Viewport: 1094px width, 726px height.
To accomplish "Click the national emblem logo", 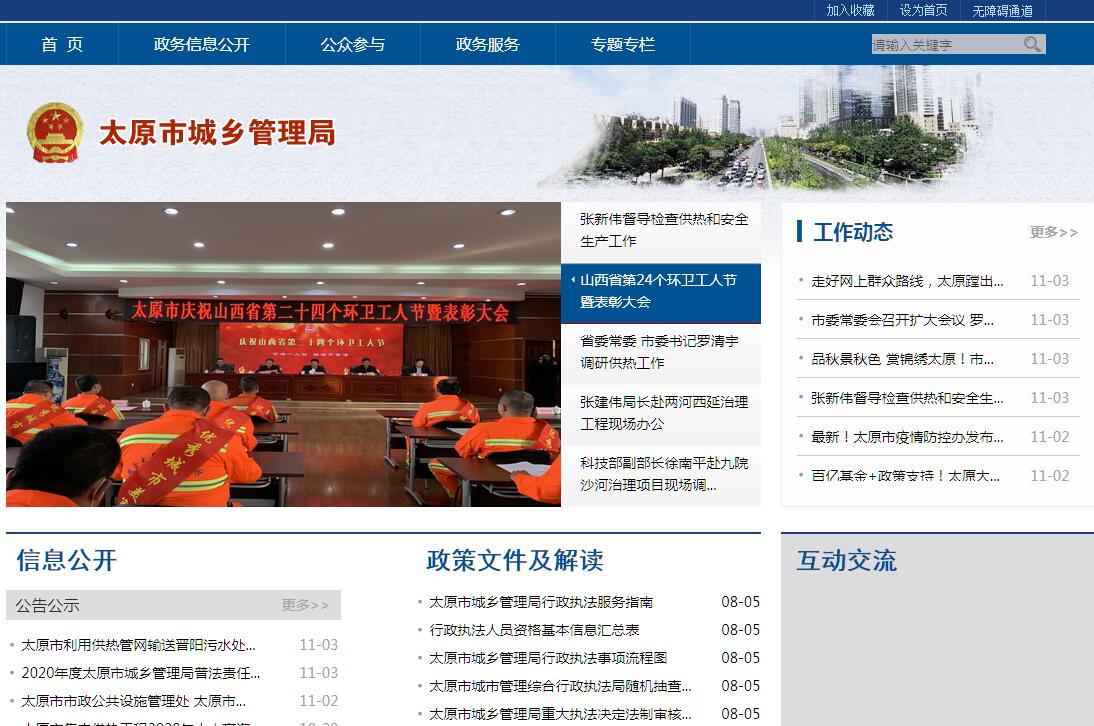I will [x=55, y=132].
